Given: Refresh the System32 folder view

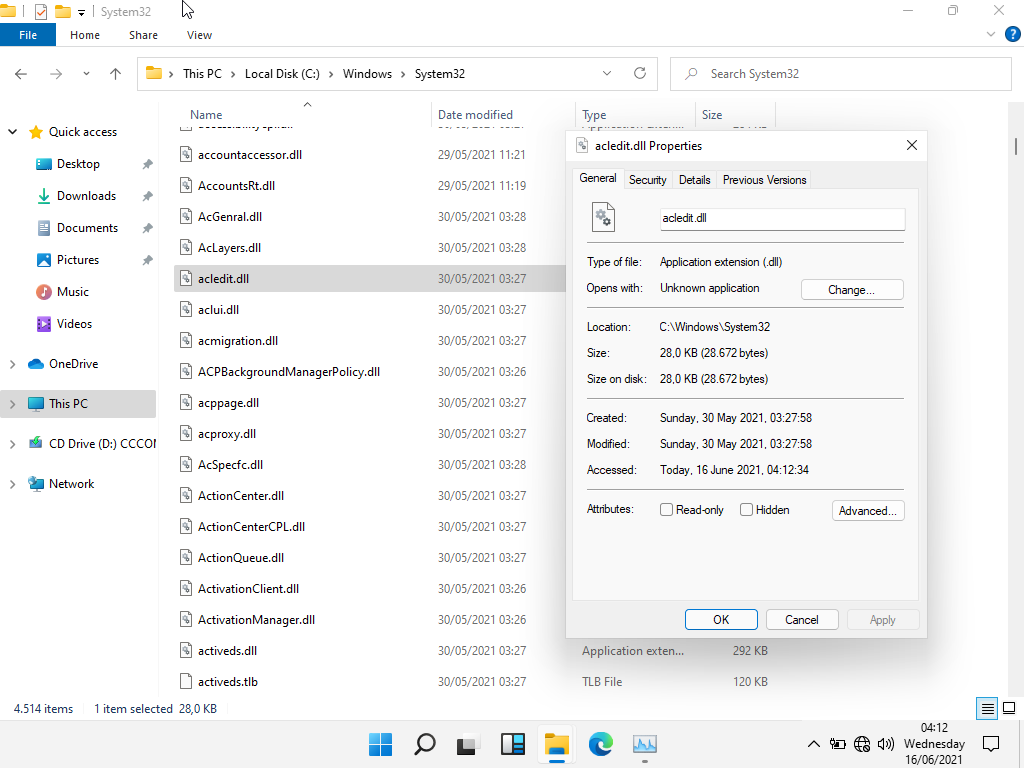Looking at the screenshot, I should 640,74.
